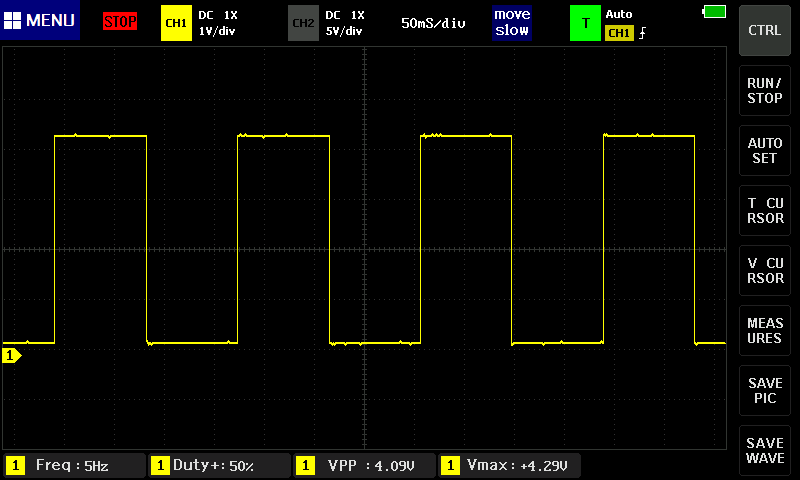Open CH2 DC 1X 5V/div settings
This screenshot has width=800, height=480.
point(345,23)
